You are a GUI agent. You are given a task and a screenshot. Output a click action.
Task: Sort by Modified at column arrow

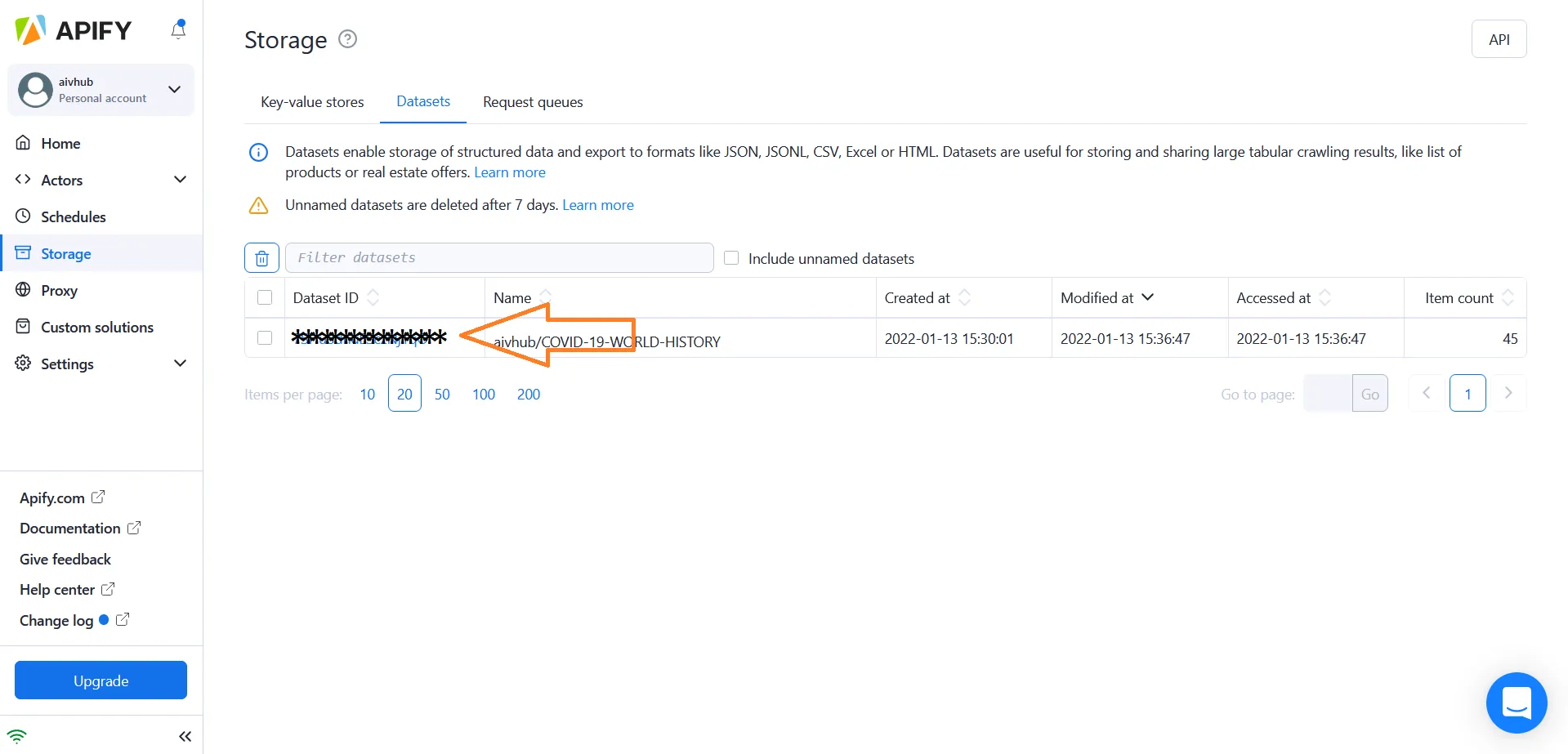1148,297
